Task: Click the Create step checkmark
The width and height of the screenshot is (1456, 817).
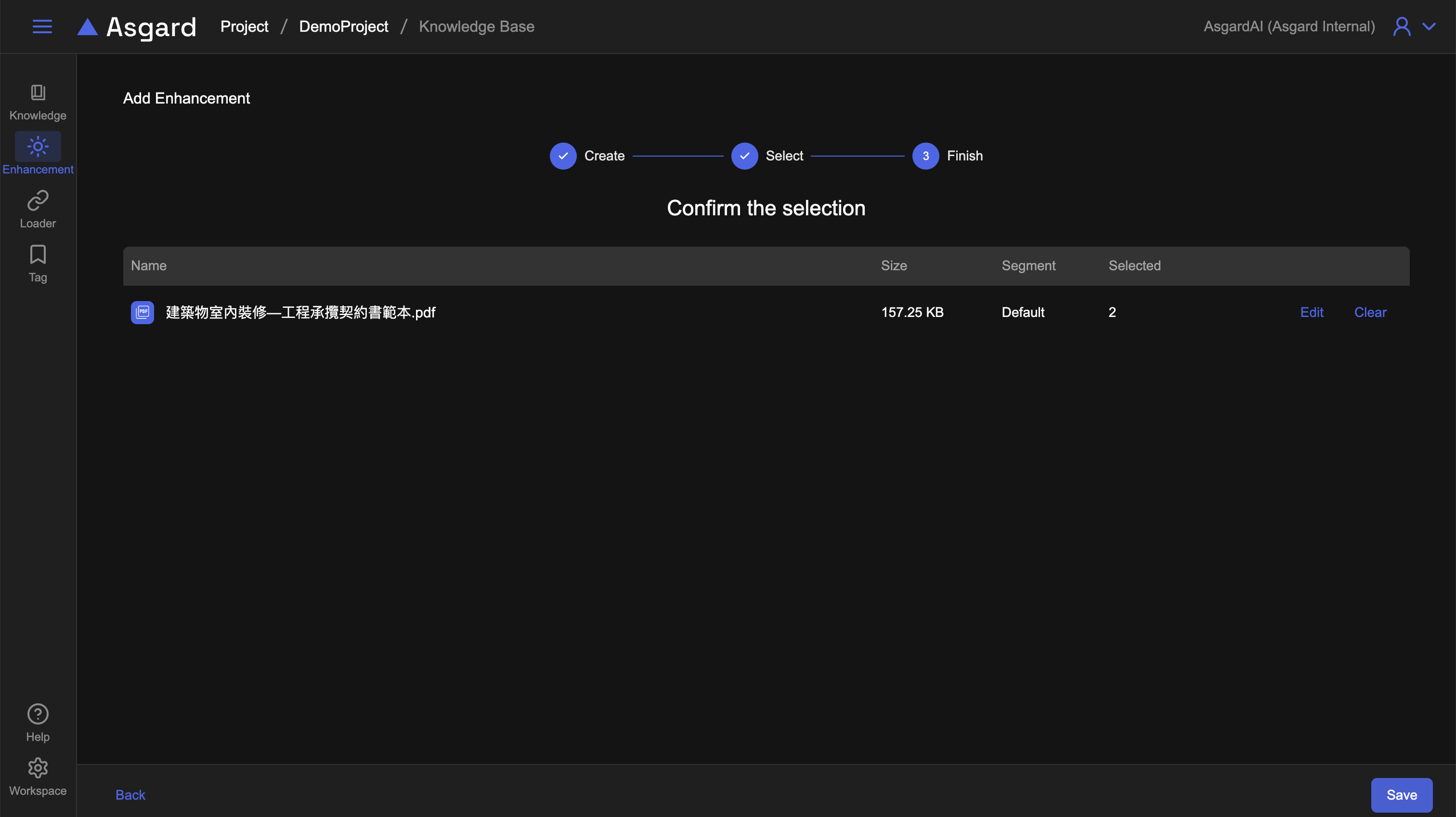Action: 563,156
